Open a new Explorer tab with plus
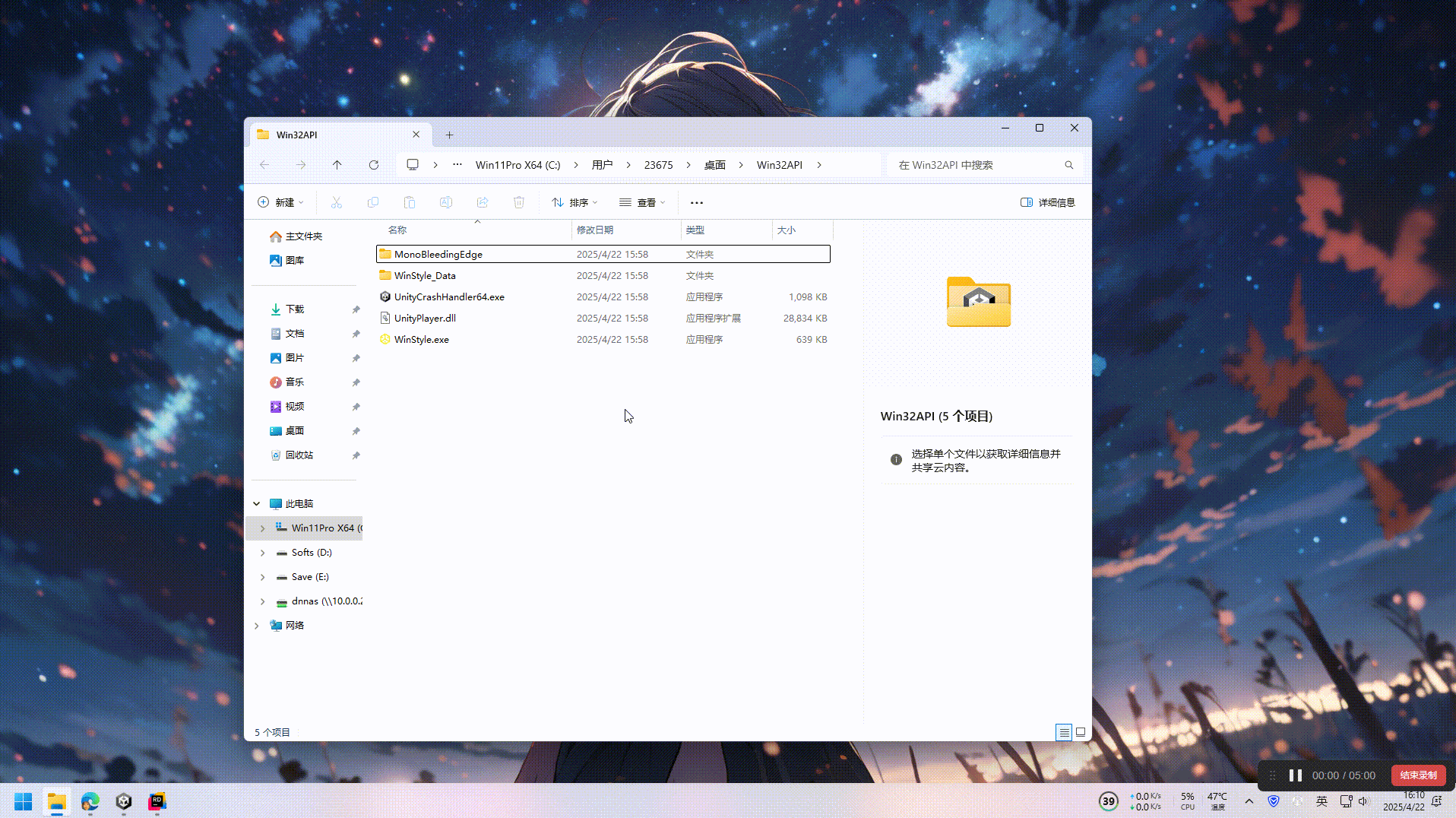 (449, 135)
